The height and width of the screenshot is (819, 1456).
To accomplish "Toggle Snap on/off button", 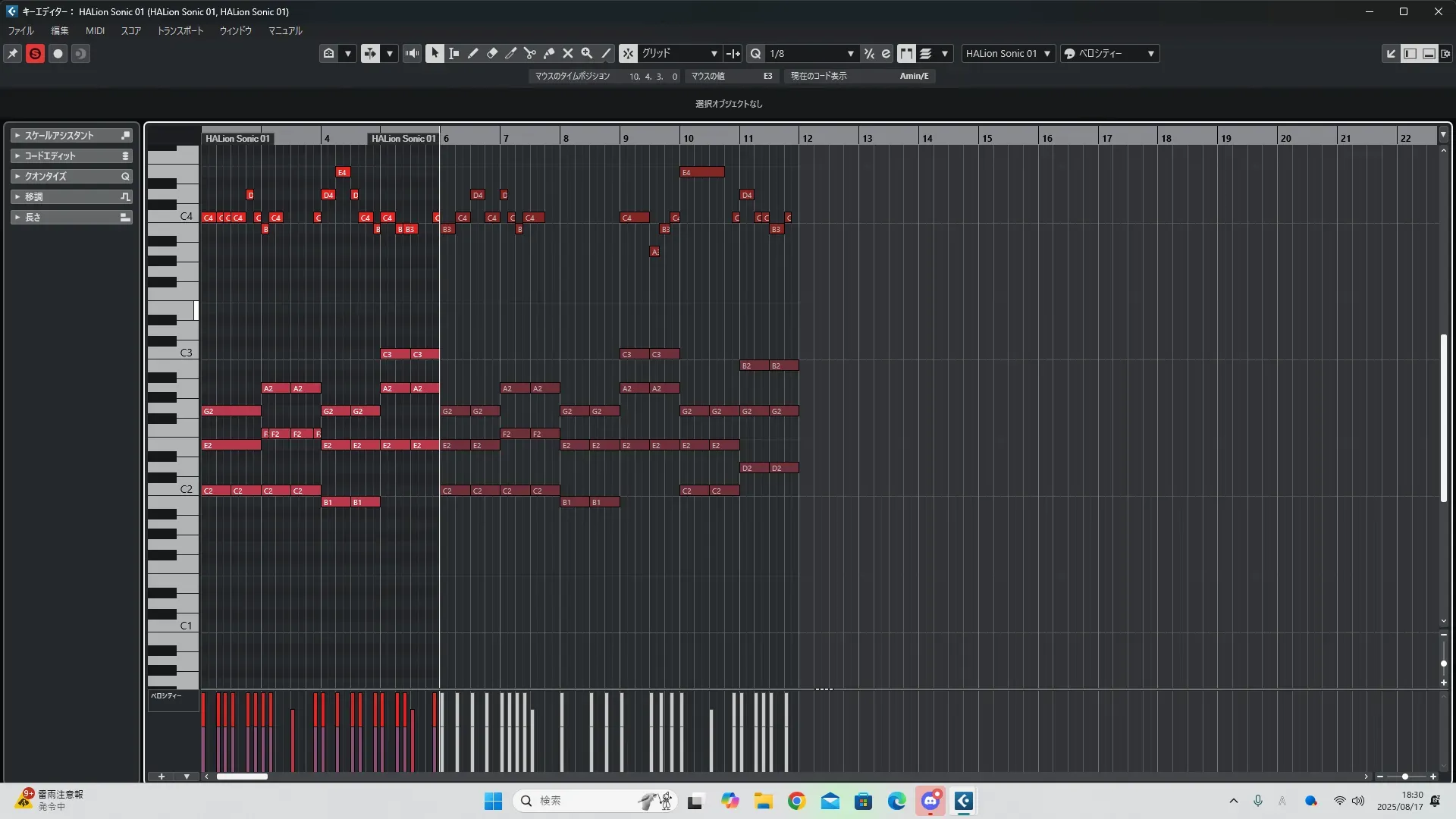I will 628,53.
